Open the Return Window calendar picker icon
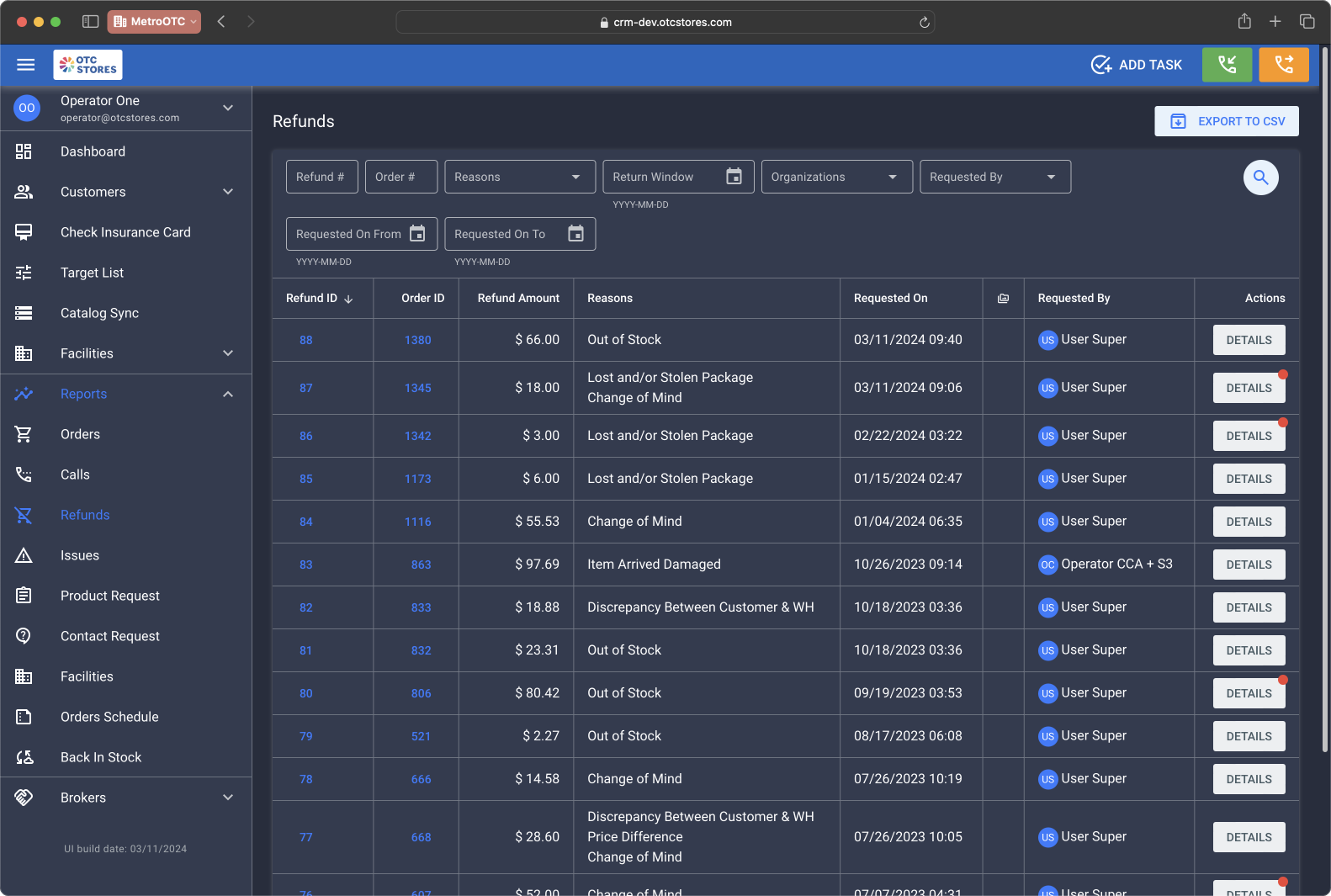 pos(734,177)
